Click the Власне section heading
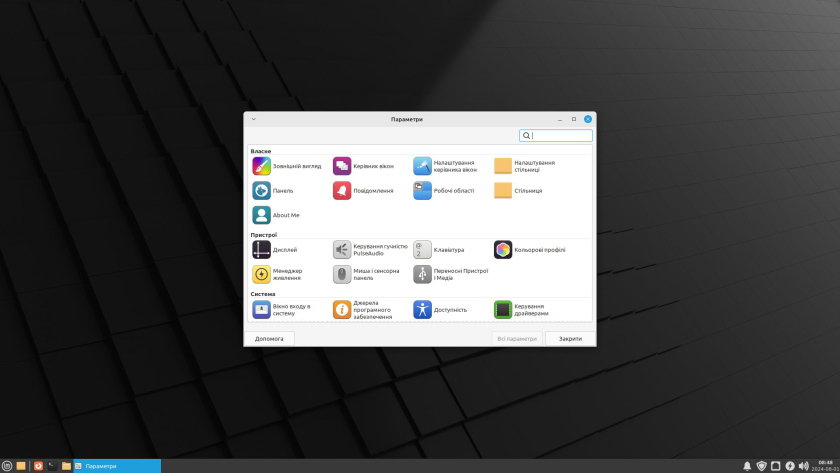 (x=260, y=151)
